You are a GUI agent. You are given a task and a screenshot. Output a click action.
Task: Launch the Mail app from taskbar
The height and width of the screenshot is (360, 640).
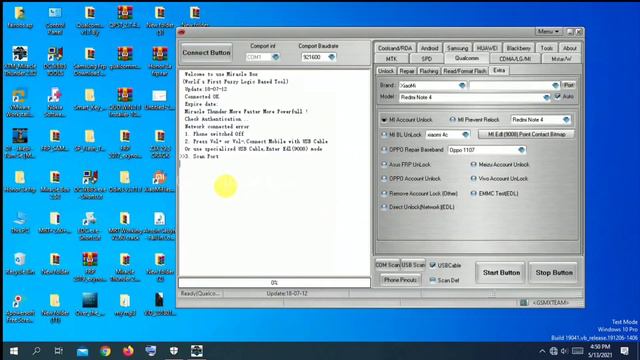(x=82, y=351)
